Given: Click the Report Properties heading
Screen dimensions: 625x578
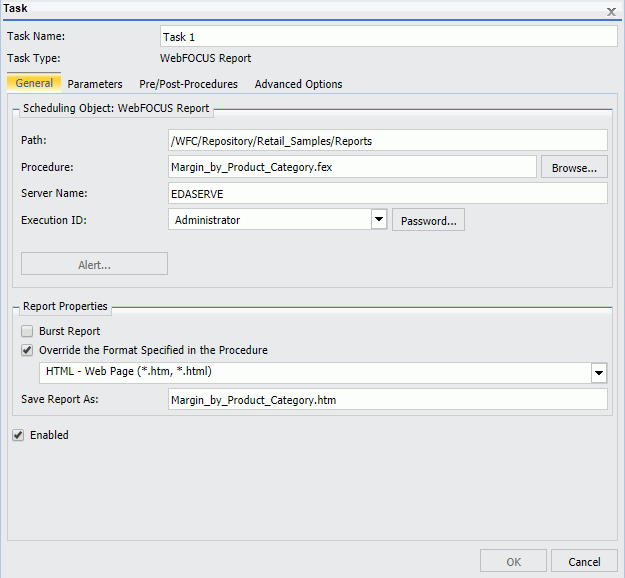Looking at the screenshot, I should pyautogui.click(x=65, y=306).
